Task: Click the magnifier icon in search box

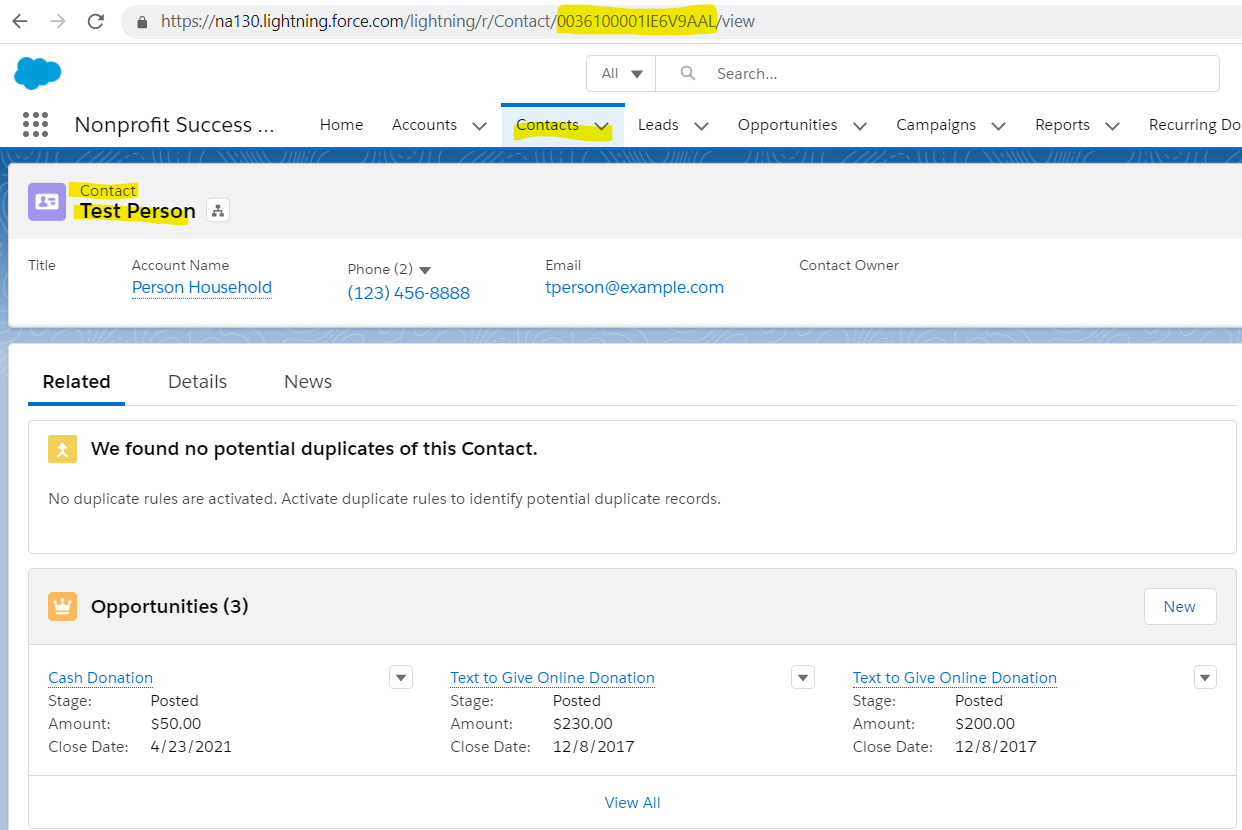Action: click(x=687, y=73)
